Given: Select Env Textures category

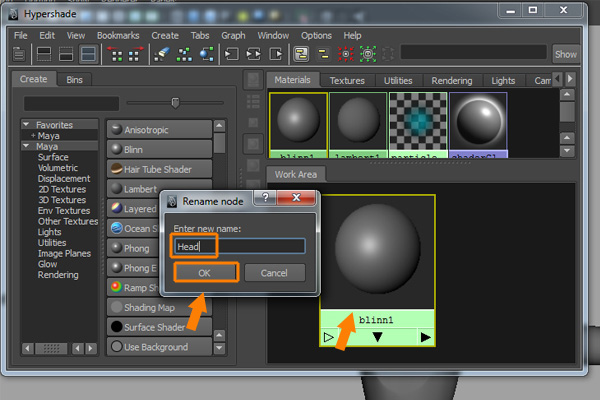Looking at the screenshot, I should (x=64, y=211).
